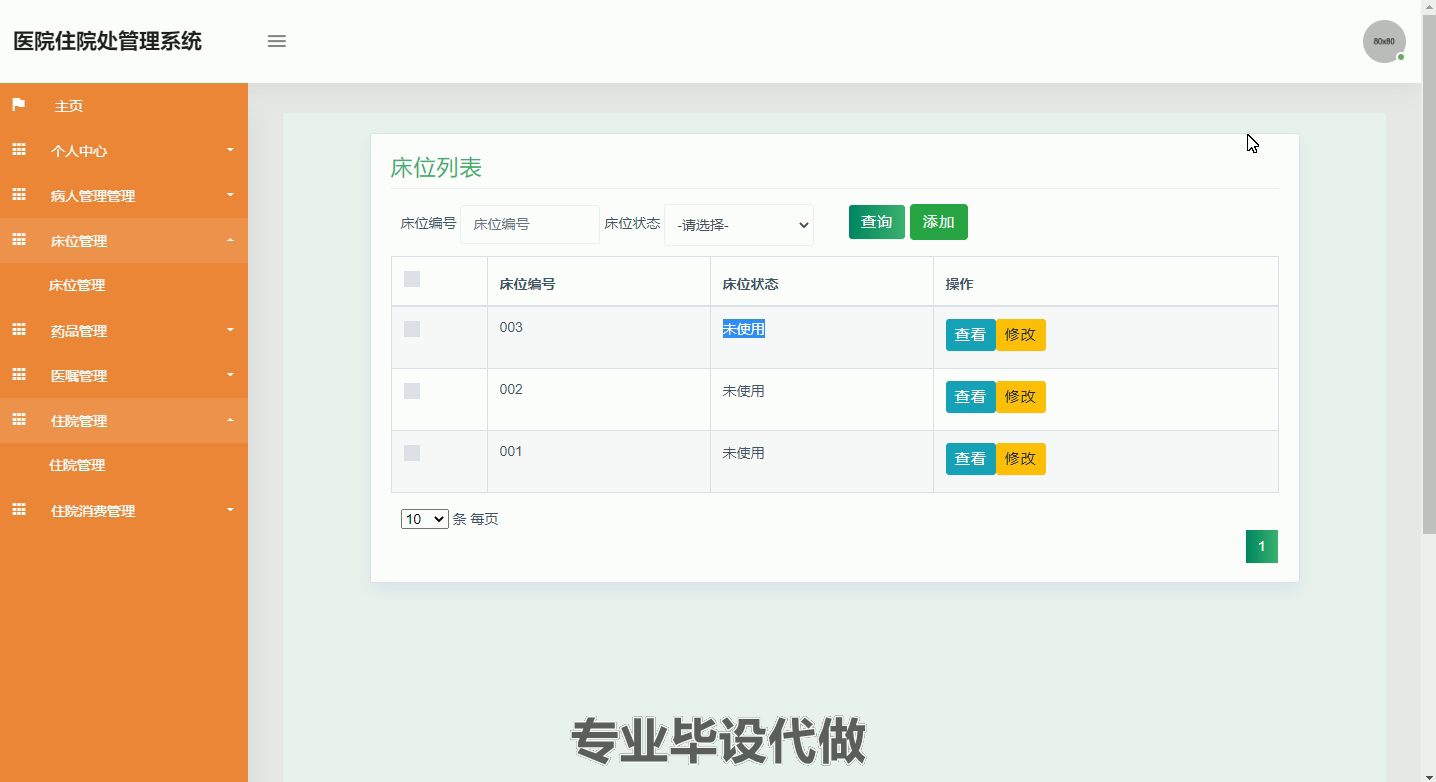Tick checkbox for bed row 003

click(x=412, y=329)
